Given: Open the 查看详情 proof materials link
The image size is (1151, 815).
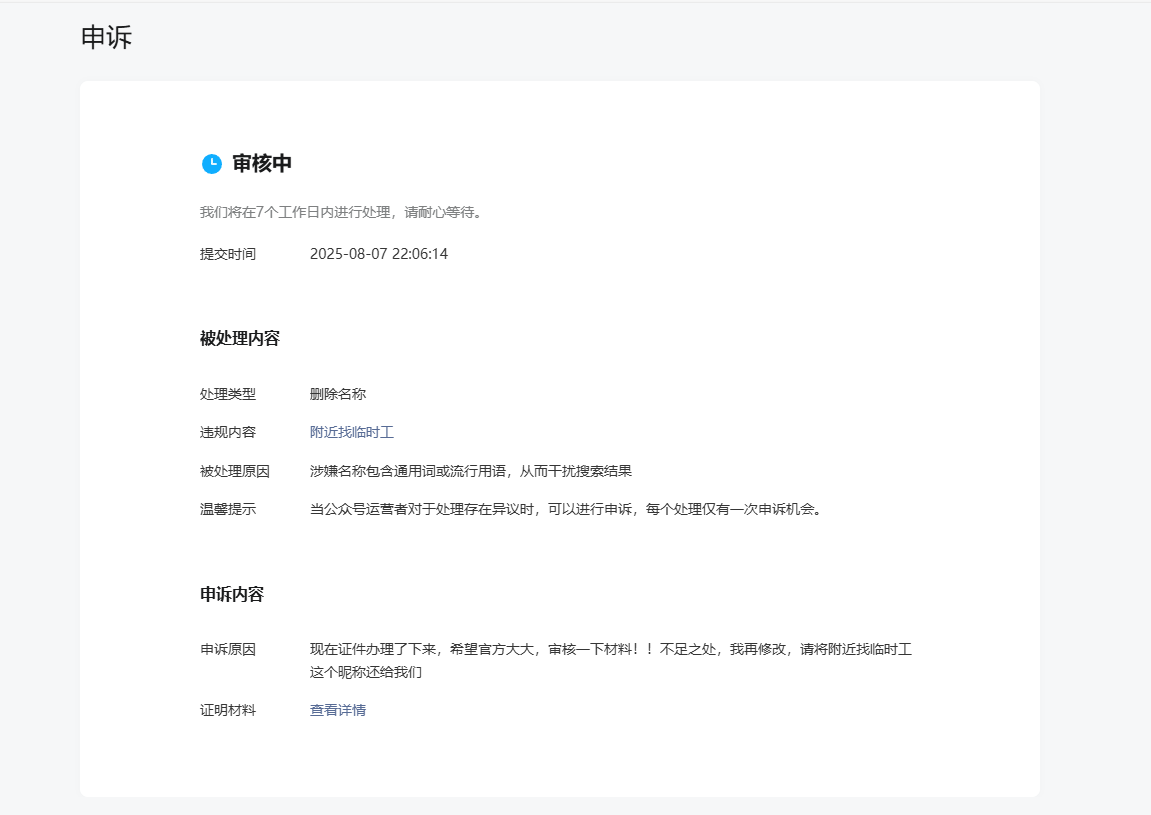Looking at the screenshot, I should pyautogui.click(x=338, y=710).
